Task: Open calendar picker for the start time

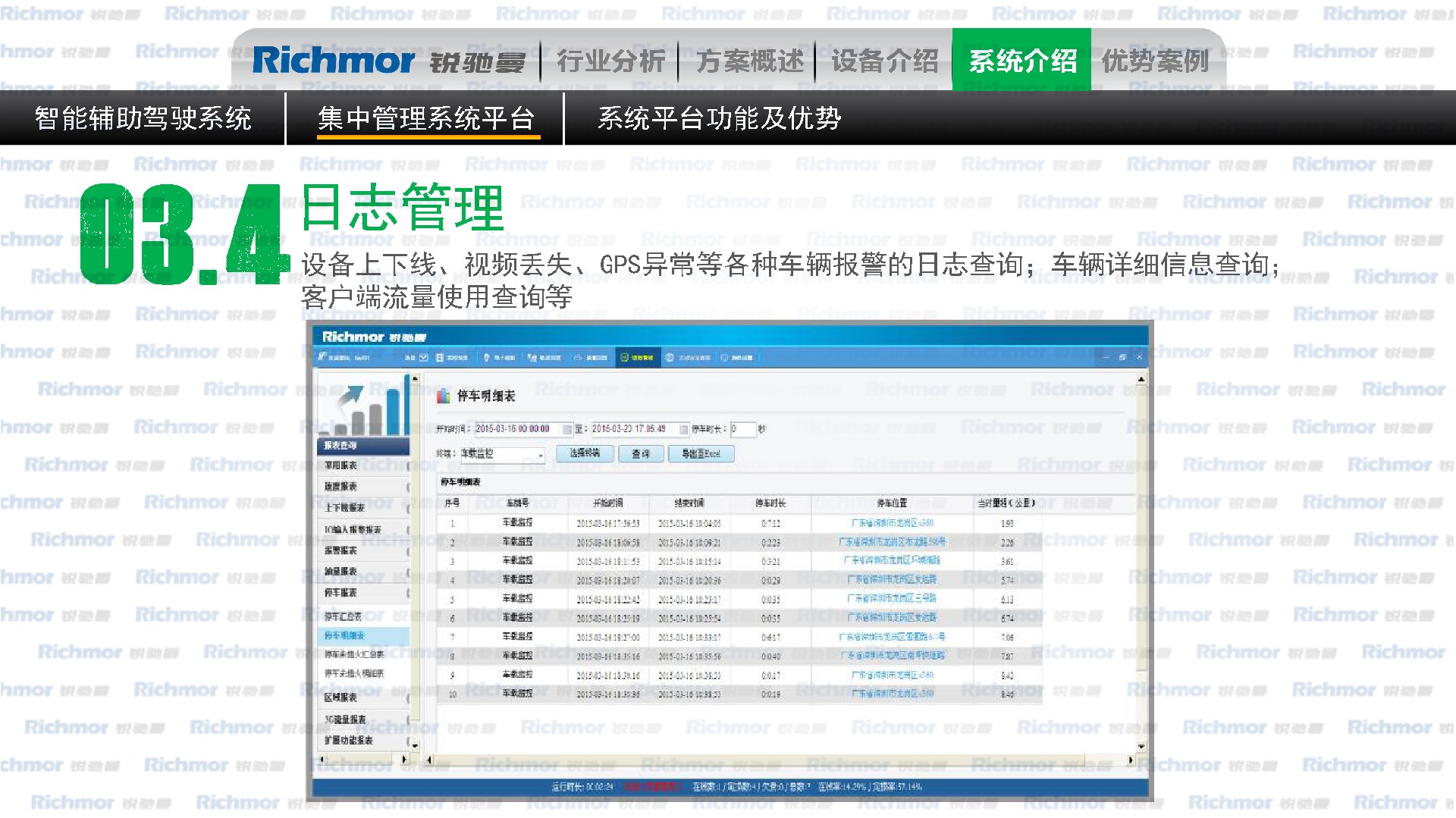Action: click(x=566, y=429)
